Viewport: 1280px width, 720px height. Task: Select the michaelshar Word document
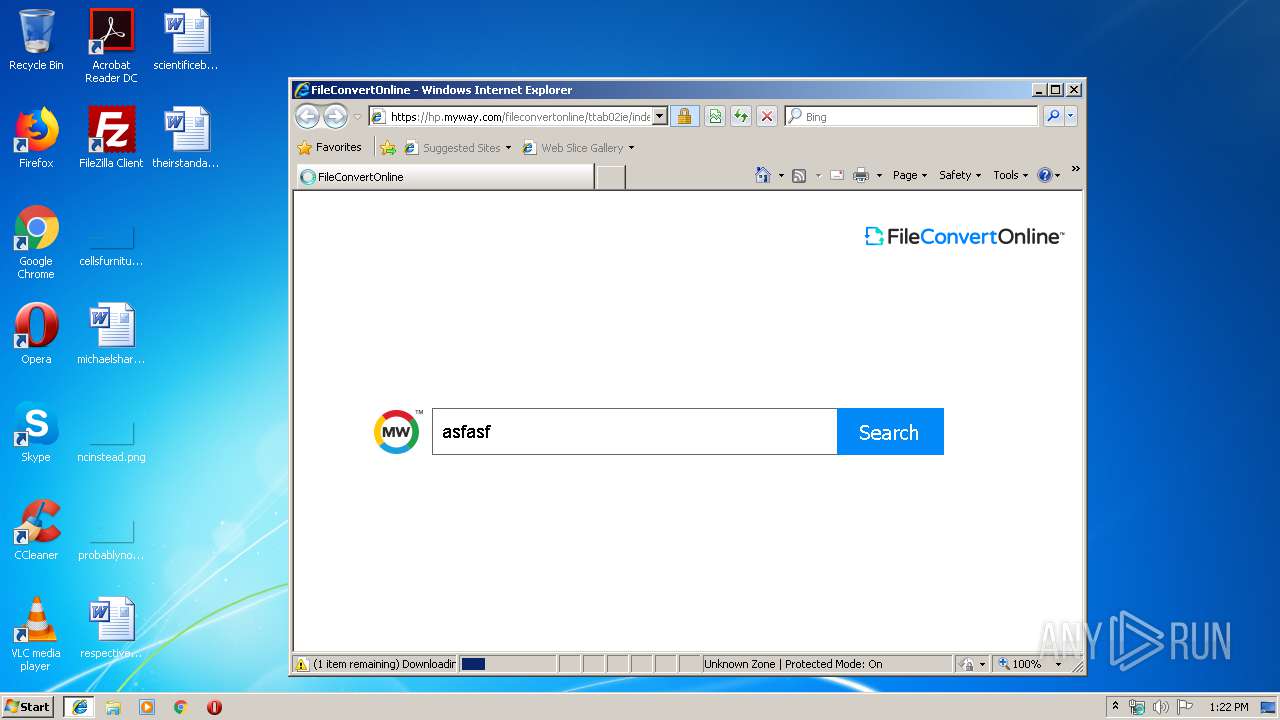[x=111, y=334]
